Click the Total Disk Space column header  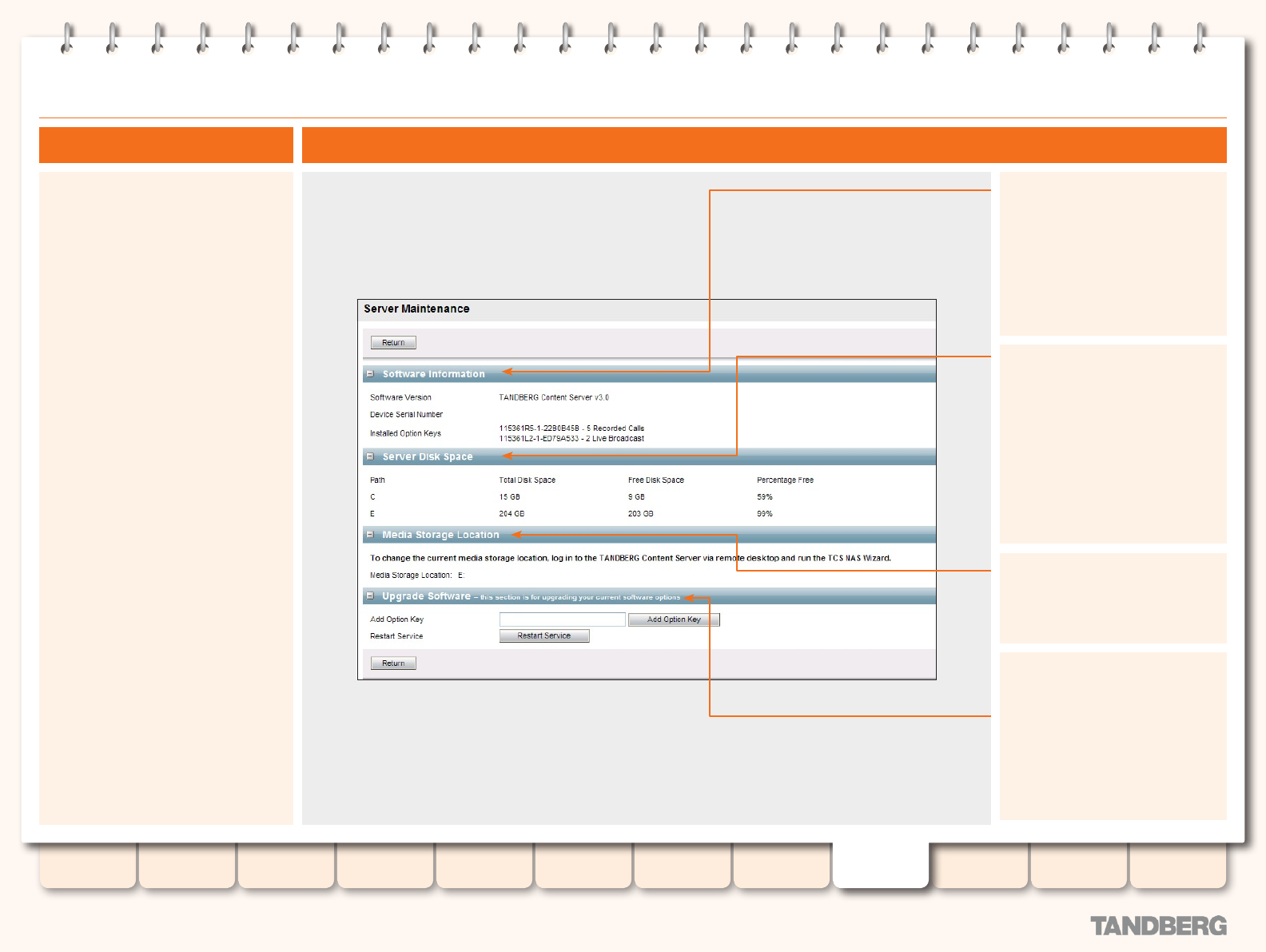point(527,480)
